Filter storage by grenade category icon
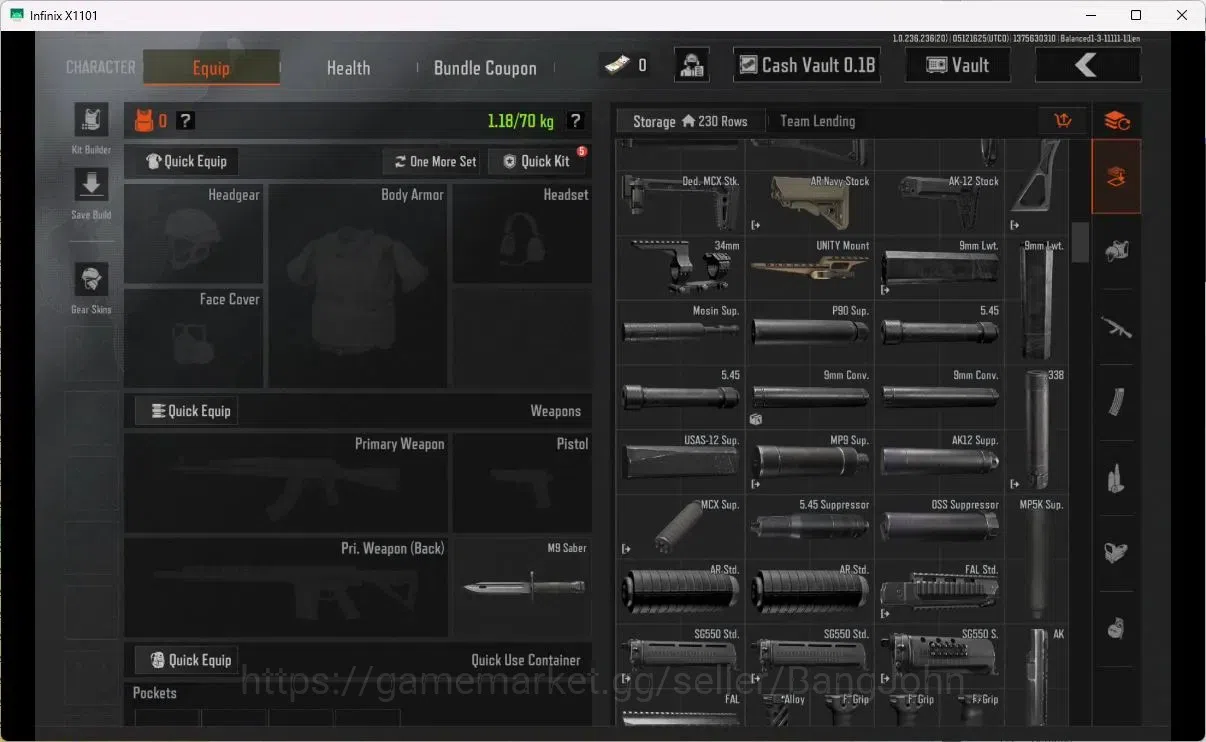This screenshot has height=742, width=1206. pos(1116,628)
